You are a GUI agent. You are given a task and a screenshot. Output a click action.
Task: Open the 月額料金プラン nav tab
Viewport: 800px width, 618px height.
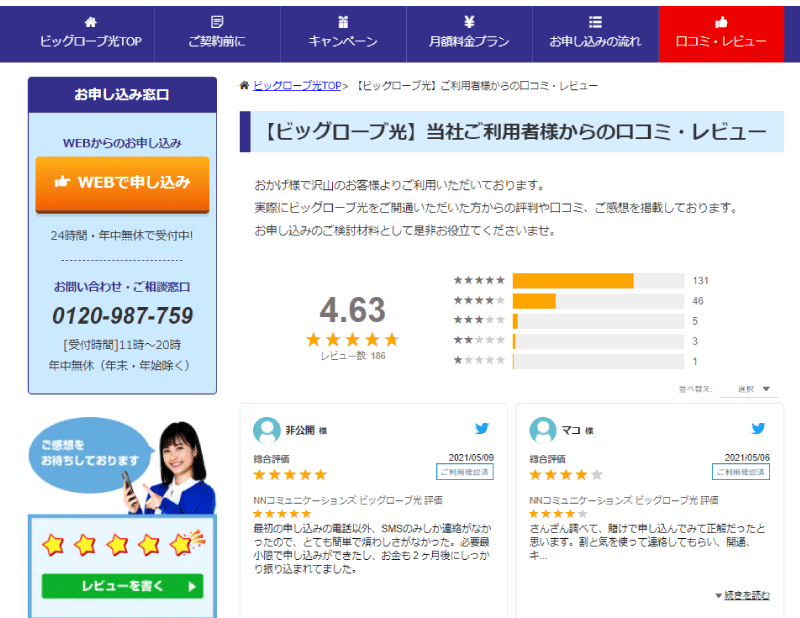469,34
